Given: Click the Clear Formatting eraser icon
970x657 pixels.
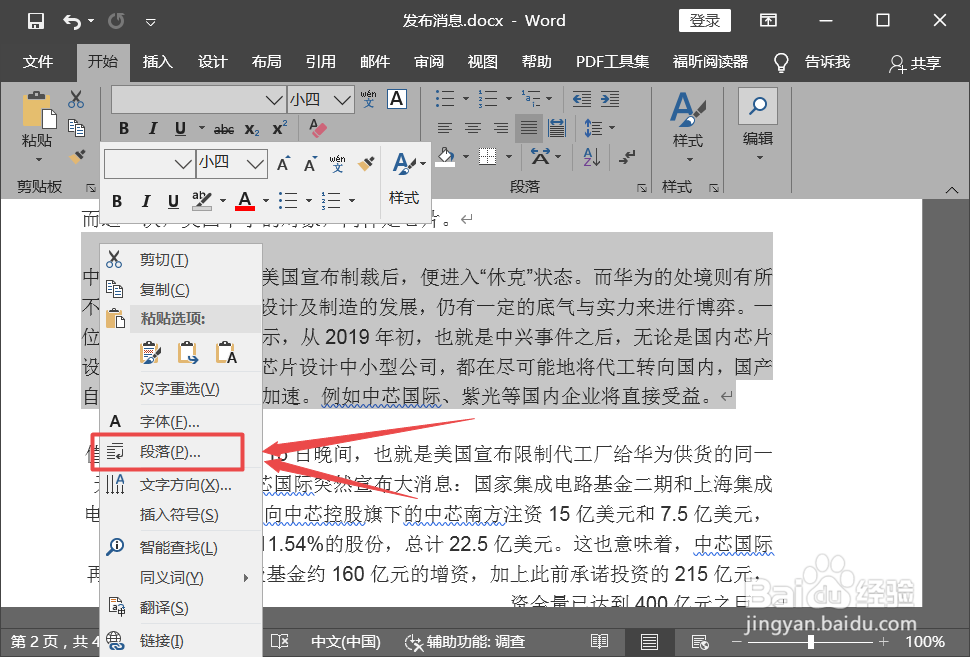Looking at the screenshot, I should pos(318,128).
